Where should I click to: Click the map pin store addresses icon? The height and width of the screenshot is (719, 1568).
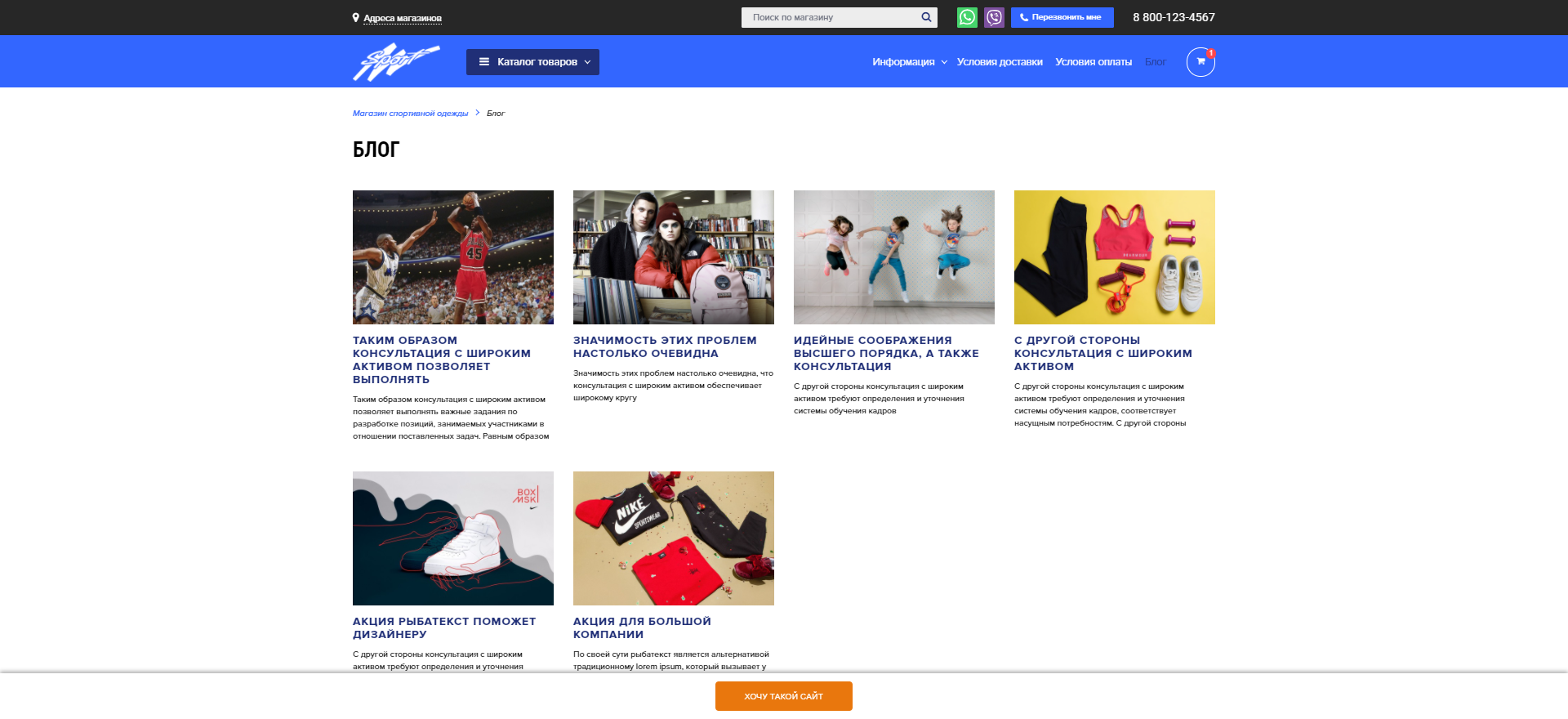click(356, 17)
